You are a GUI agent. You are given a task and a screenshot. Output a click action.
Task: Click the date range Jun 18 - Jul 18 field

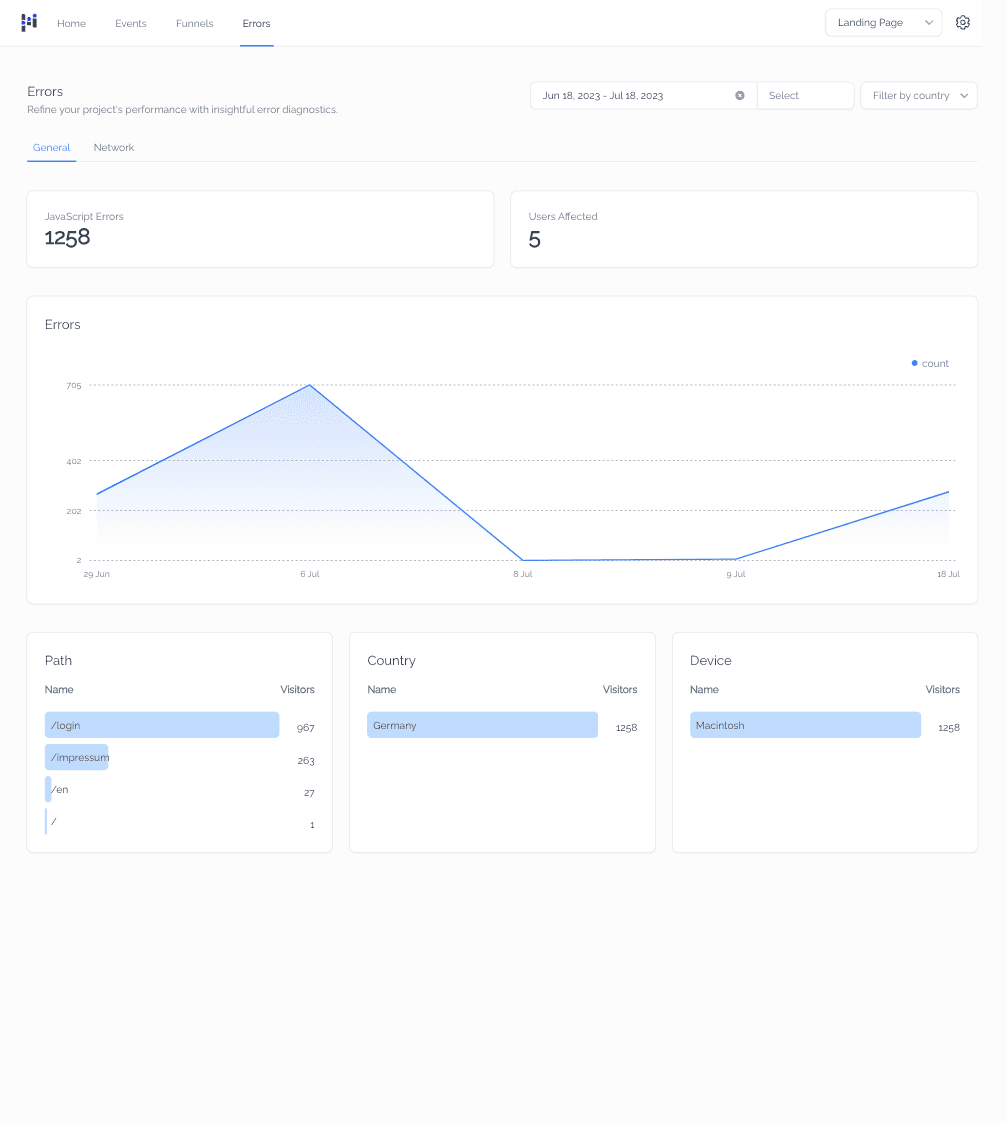(x=643, y=96)
